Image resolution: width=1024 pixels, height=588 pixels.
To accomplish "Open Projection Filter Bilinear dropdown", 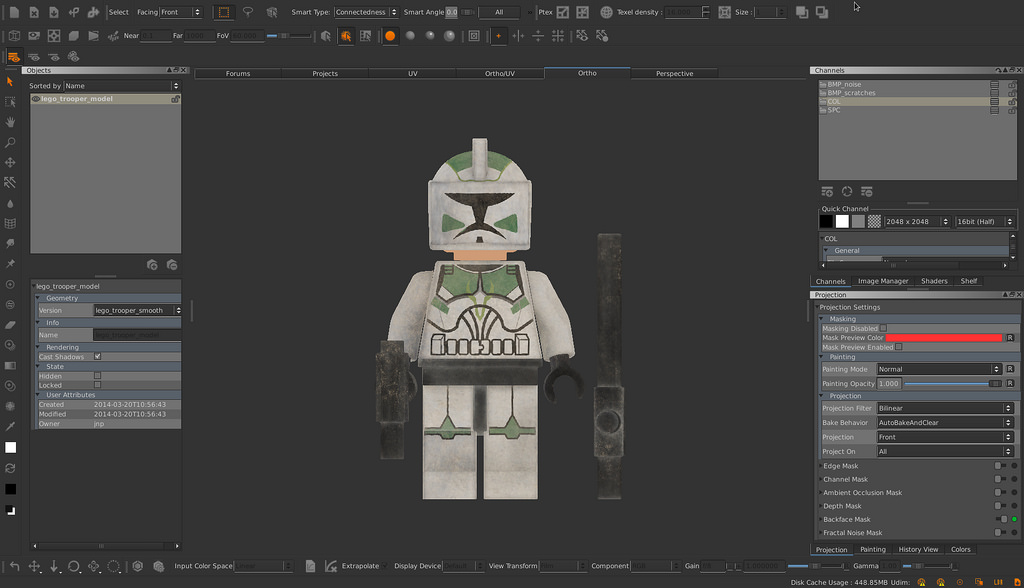I will click(944, 408).
